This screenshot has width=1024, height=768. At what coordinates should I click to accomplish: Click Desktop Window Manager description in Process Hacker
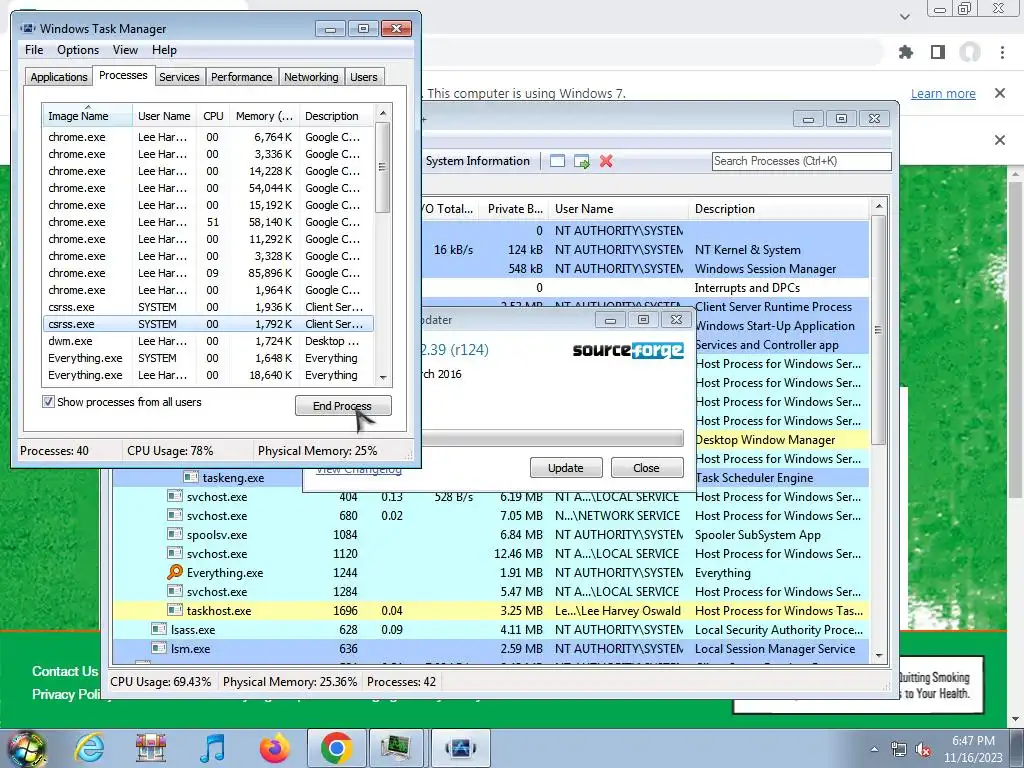click(765, 440)
